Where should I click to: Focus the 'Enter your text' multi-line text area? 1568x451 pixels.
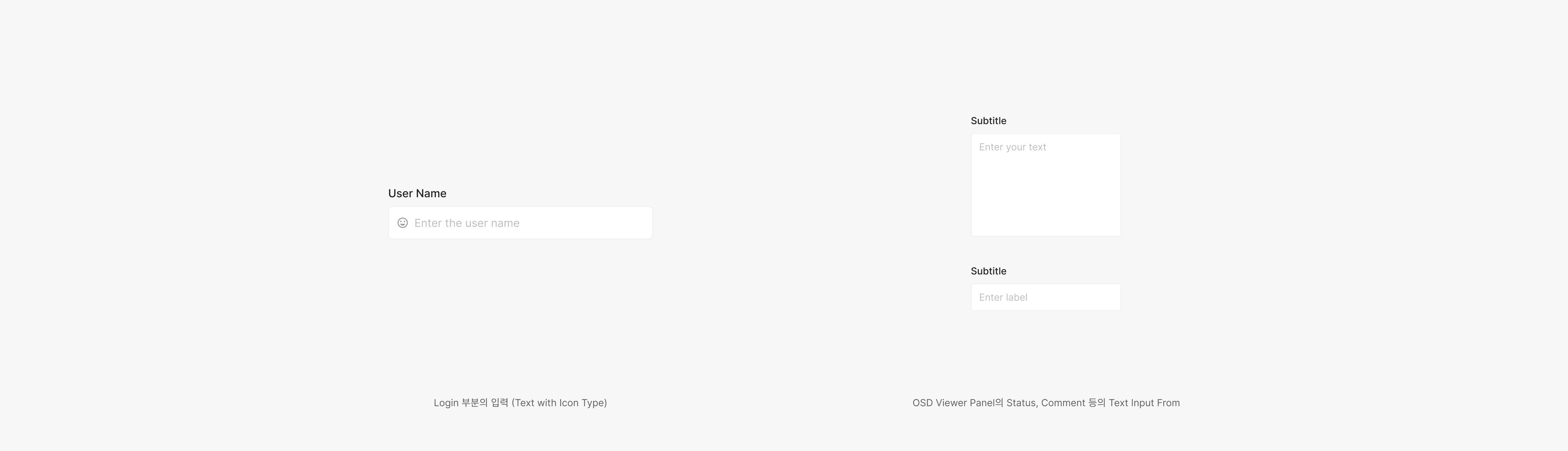pos(1045,184)
